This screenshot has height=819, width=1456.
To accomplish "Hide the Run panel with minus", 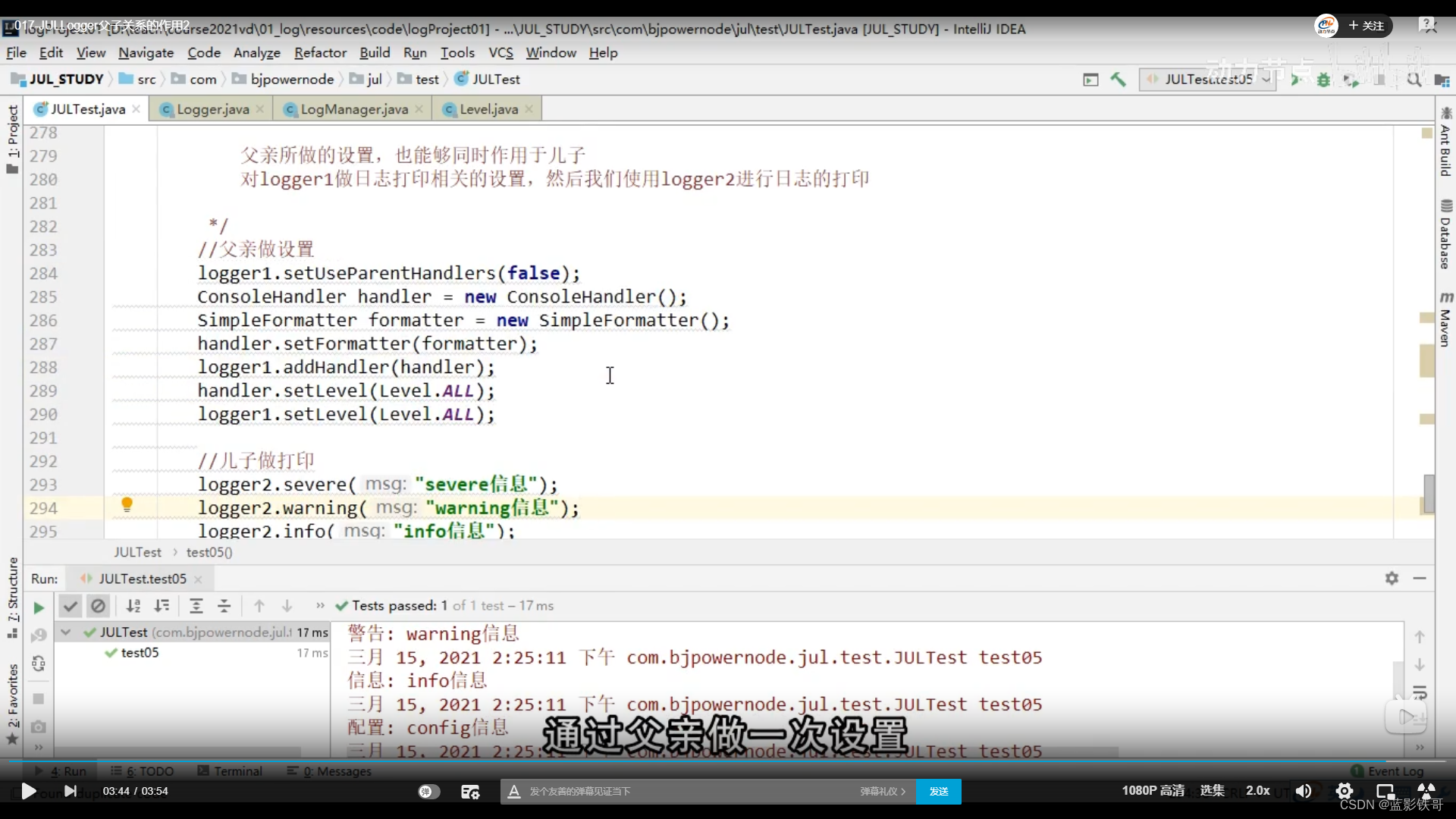I will (1420, 579).
